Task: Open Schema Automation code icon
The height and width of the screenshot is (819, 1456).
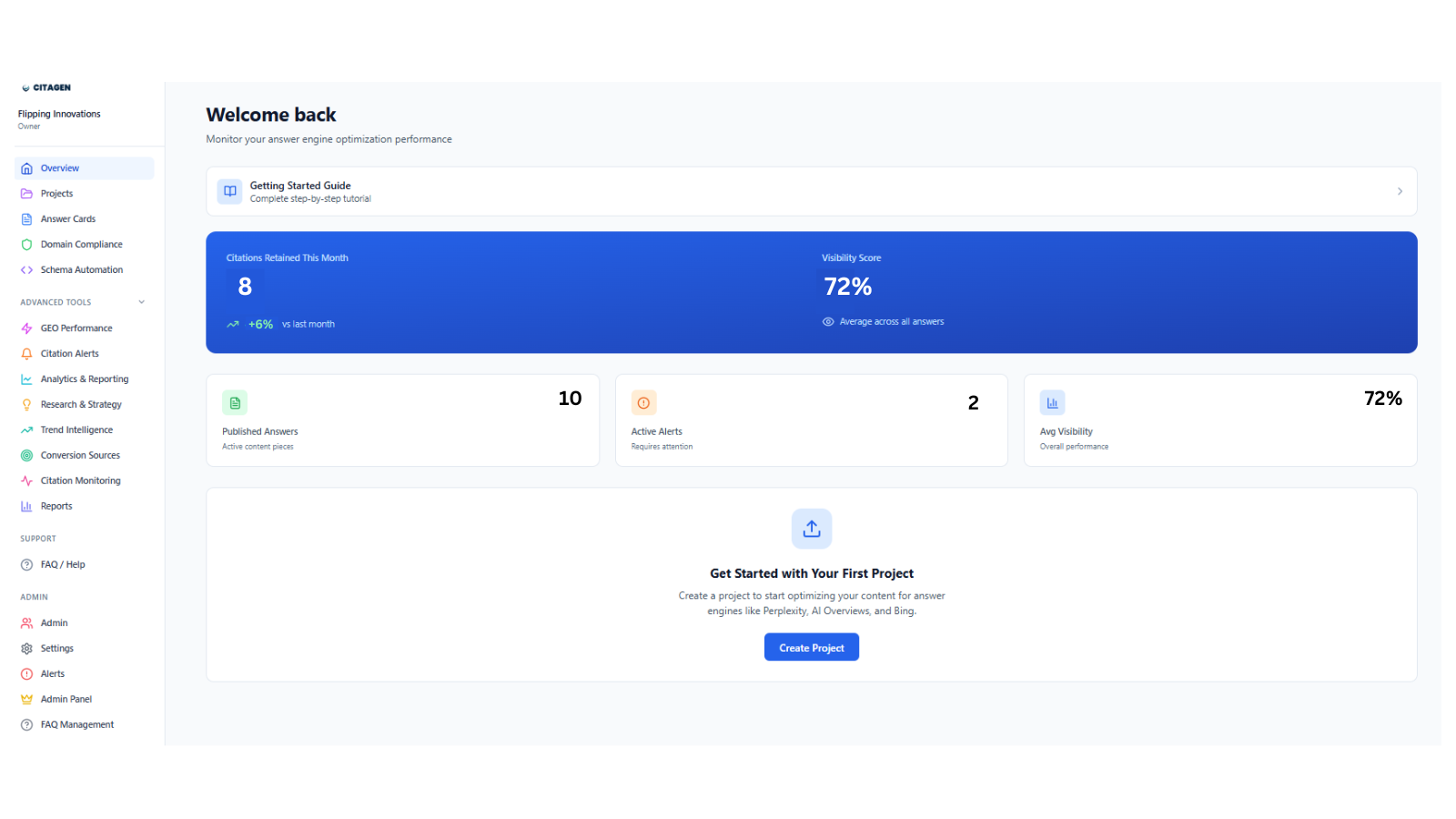Action: [x=26, y=269]
